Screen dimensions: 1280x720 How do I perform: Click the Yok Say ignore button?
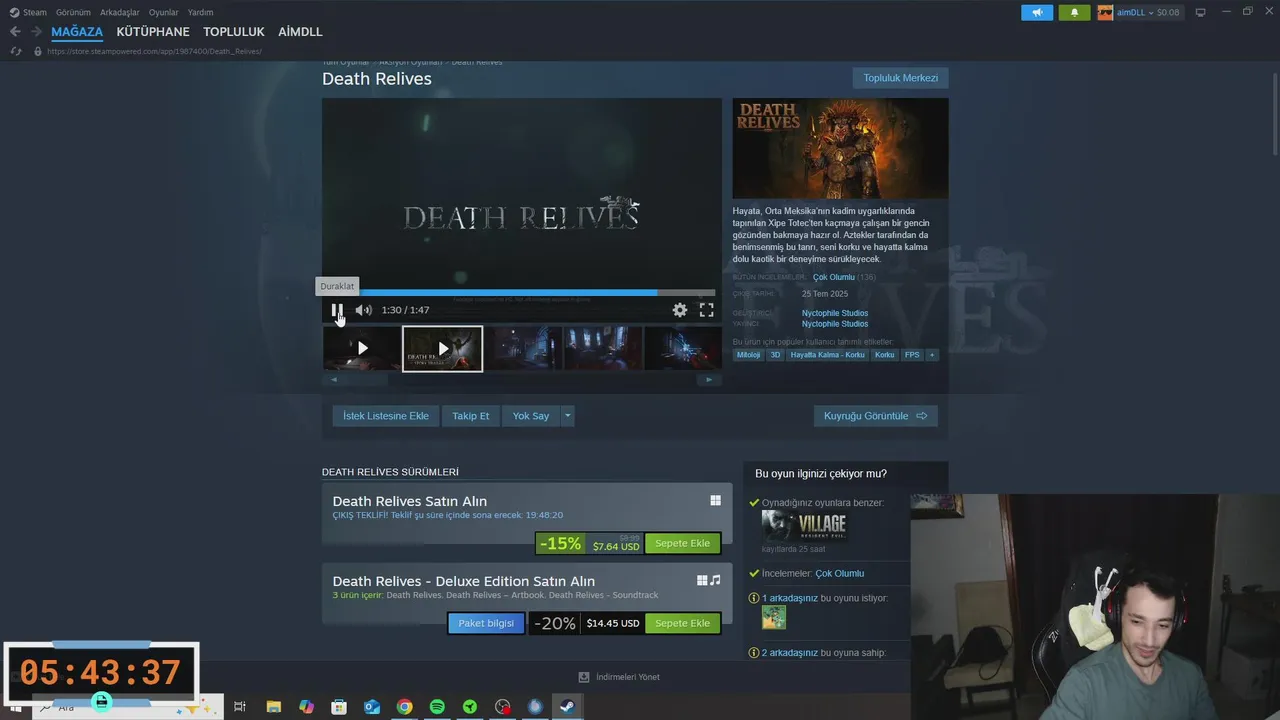point(531,416)
